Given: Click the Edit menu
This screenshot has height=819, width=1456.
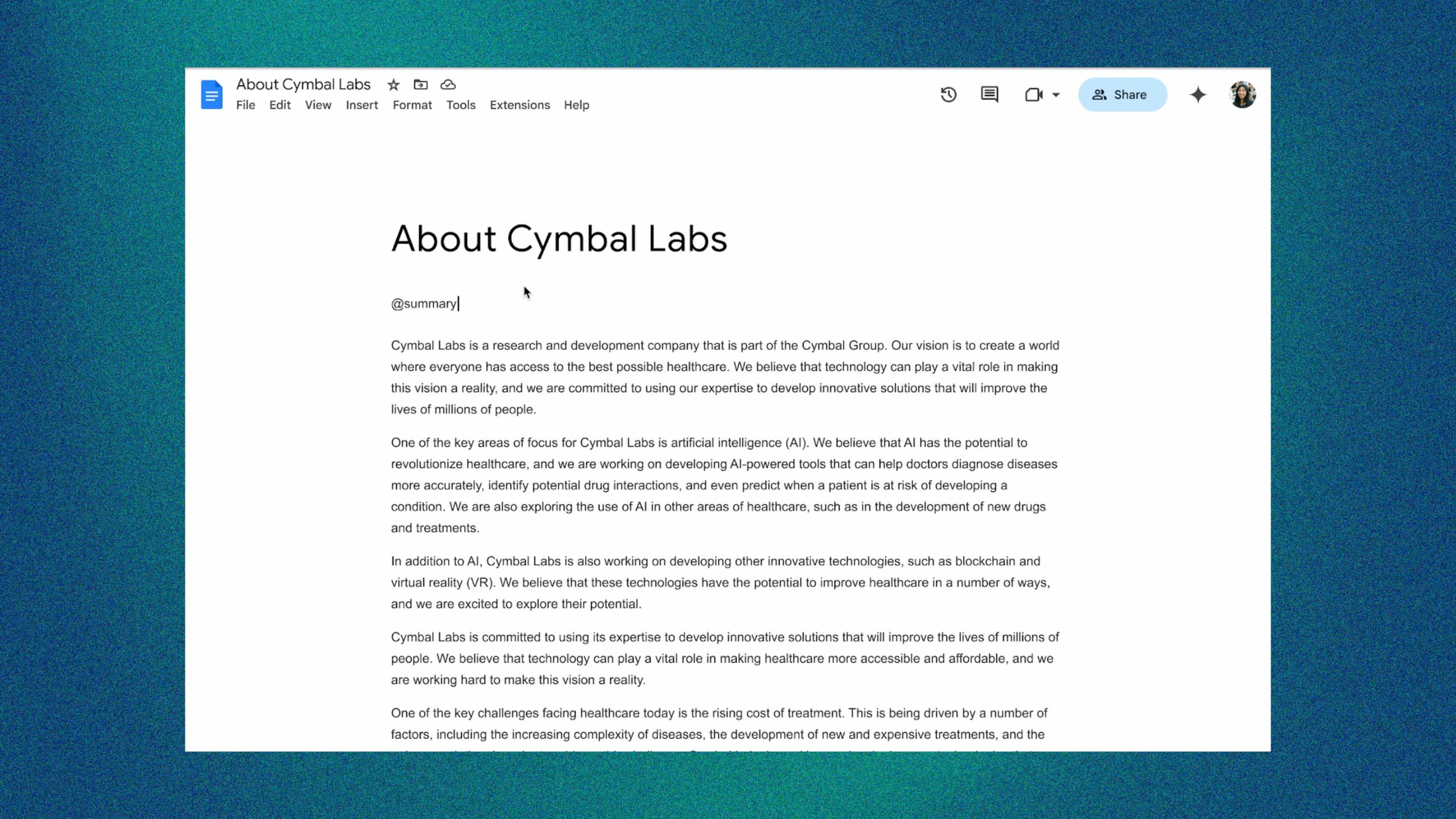Looking at the screenshot, I should click(x=280, y=105).
